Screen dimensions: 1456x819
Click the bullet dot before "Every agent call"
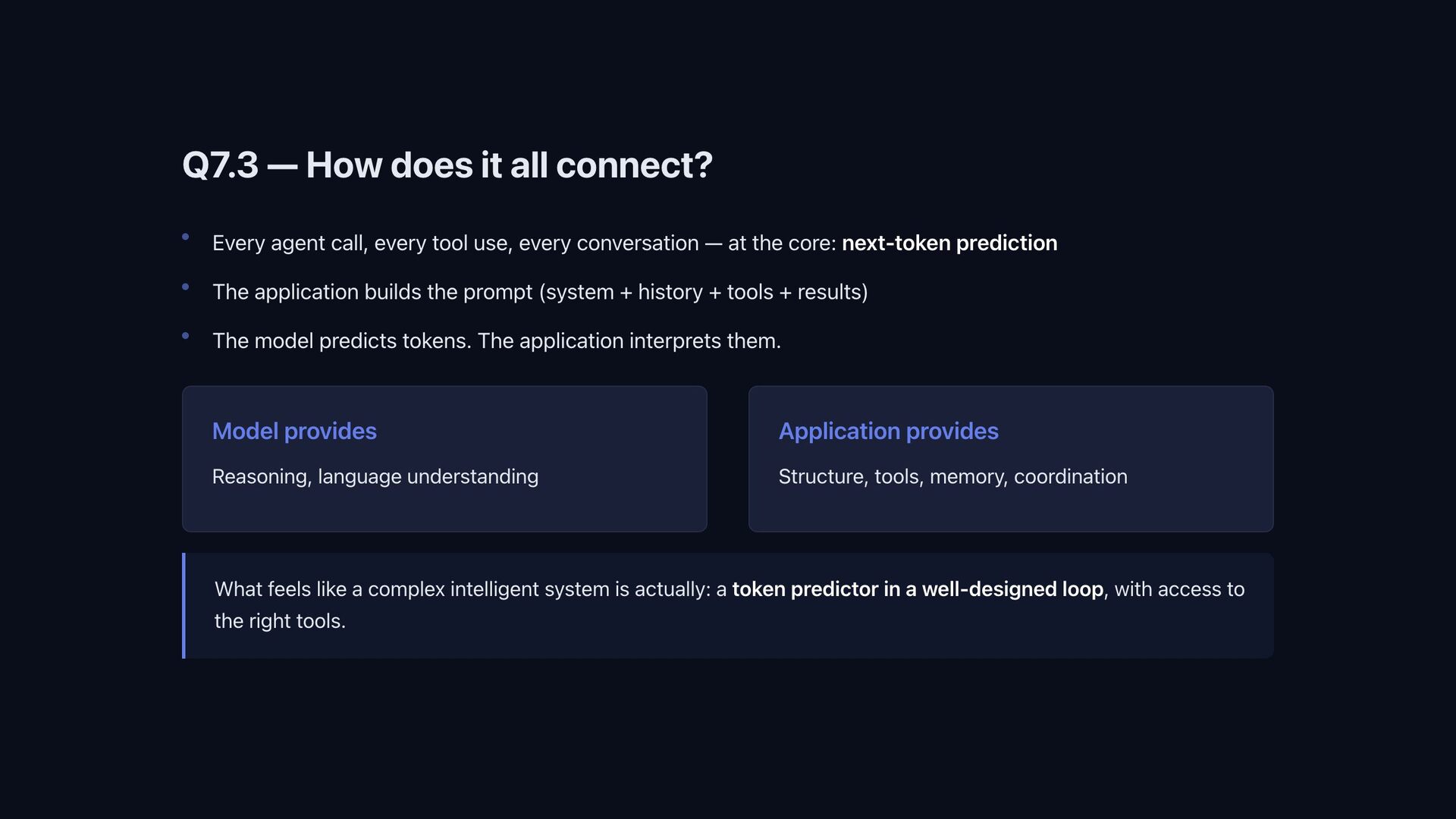click(186, 237)
